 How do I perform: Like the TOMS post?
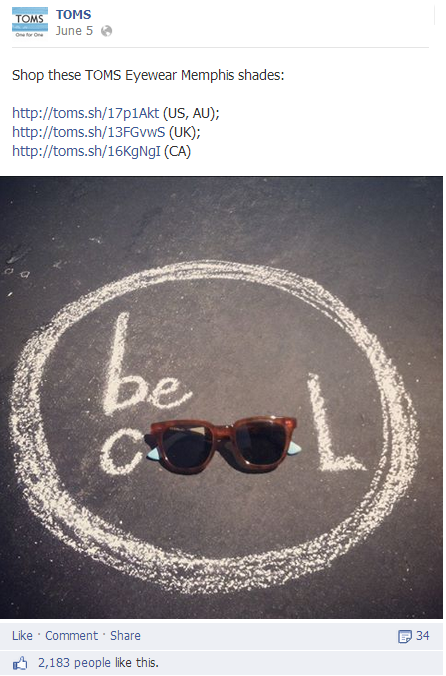pyautogui.click(x=22, y=635)
